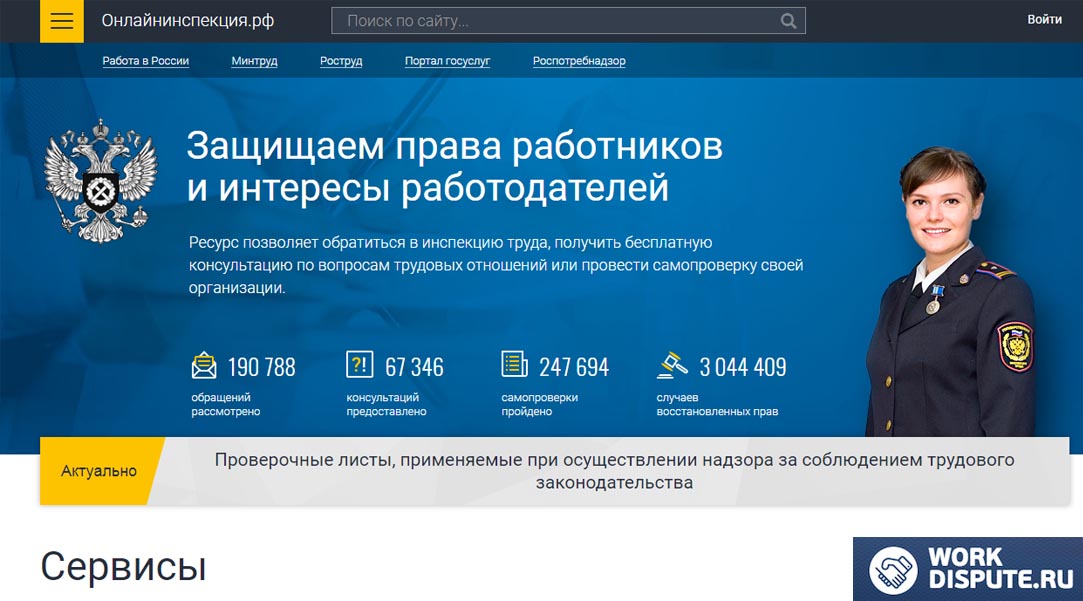Viewport: 1083px width, 601px height.
Task: Click the Защищаем права работников headline
Action: tap(455, 166)
